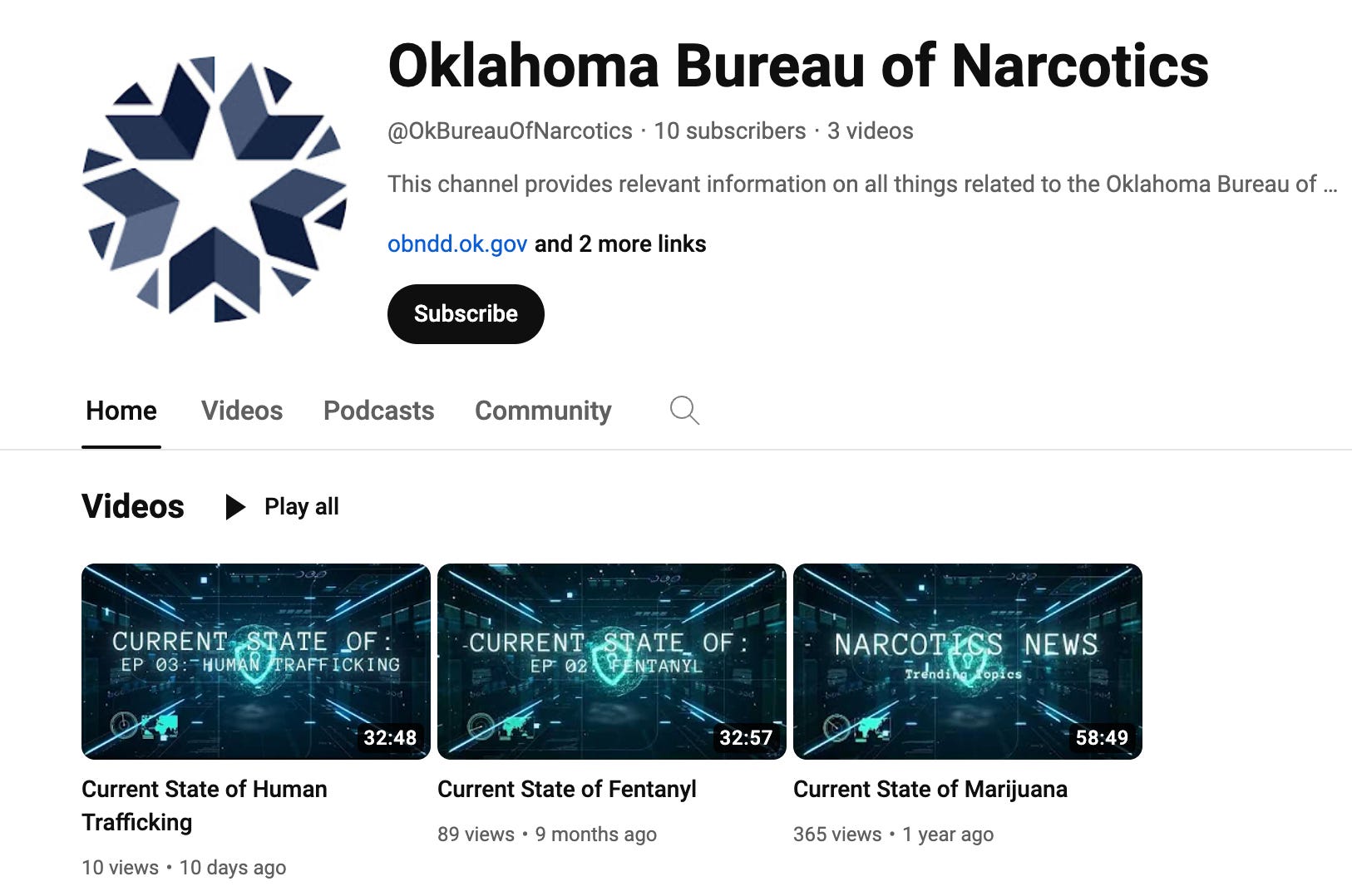
Task: Expand the truncated channel description
Action: tap(862, 184)
